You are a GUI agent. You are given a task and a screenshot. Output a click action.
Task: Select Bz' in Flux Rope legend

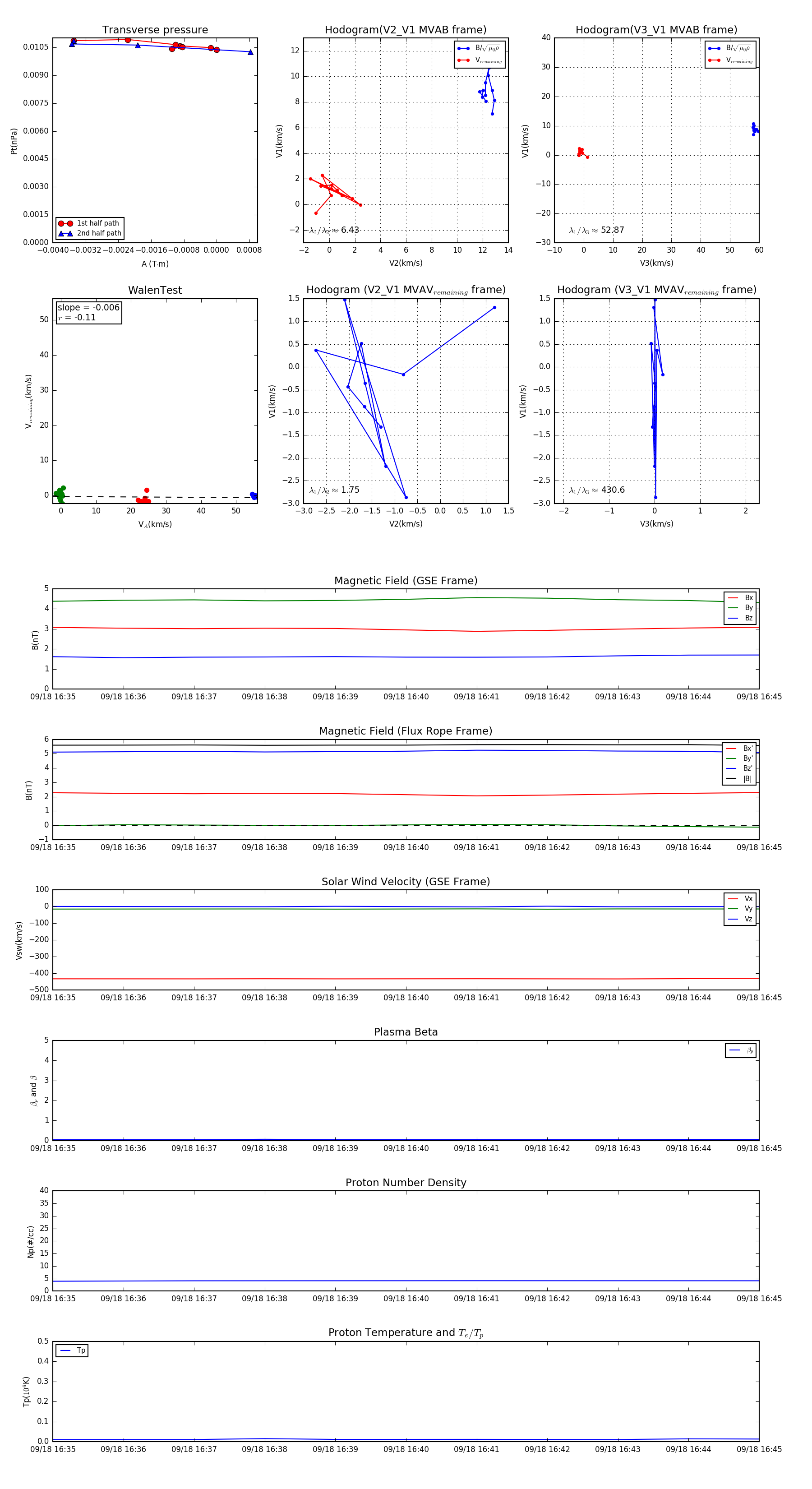739,768
